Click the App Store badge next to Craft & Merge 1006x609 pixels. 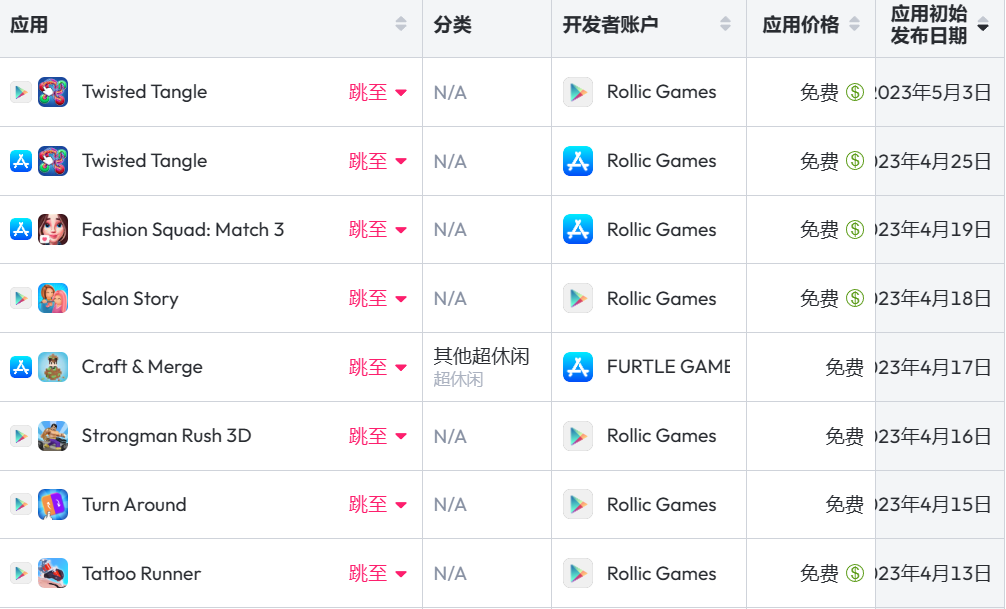20,367
